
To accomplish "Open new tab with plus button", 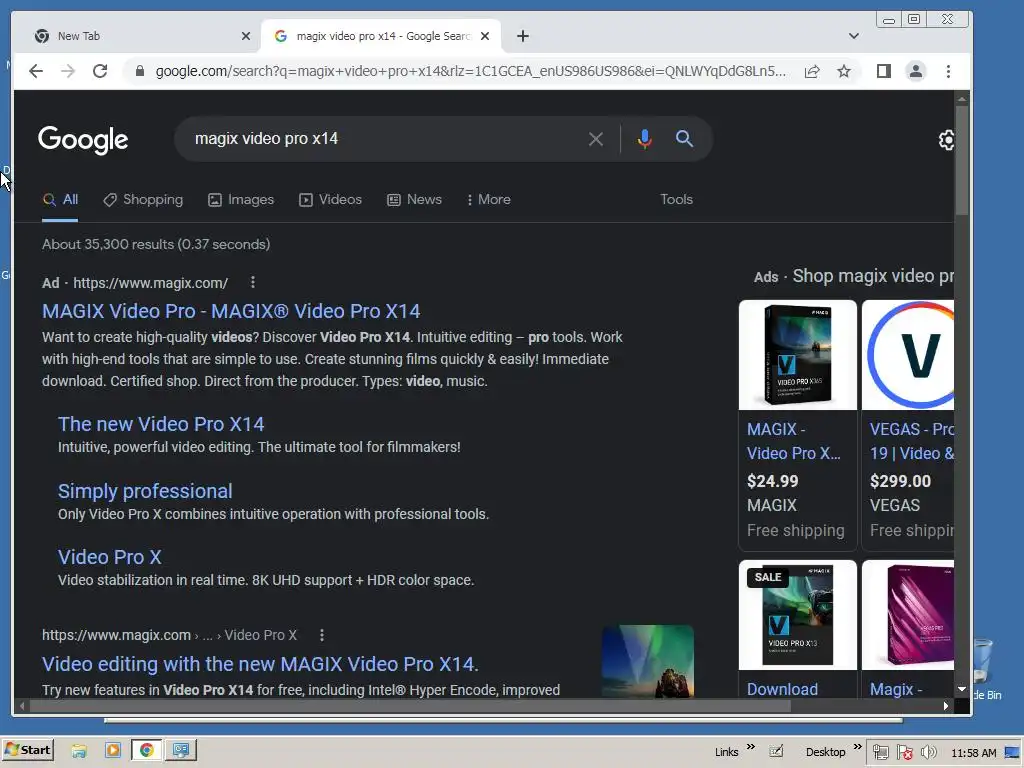I will pos(522,36).
